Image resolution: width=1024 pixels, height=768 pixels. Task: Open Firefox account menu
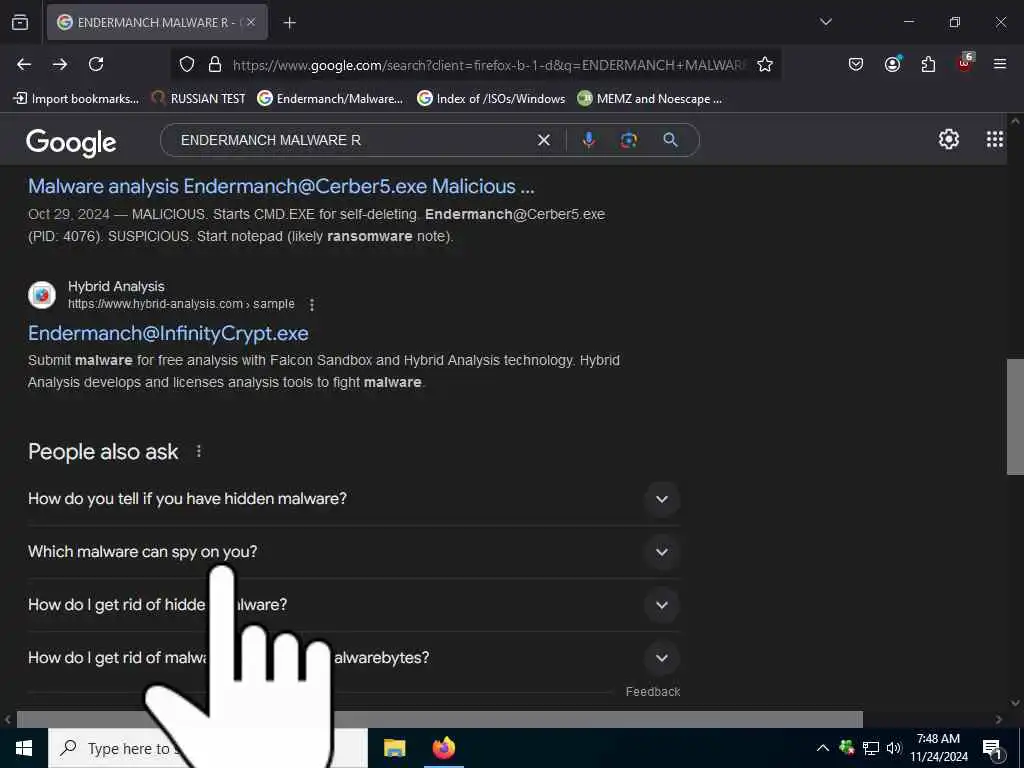[x=892, y=64]
